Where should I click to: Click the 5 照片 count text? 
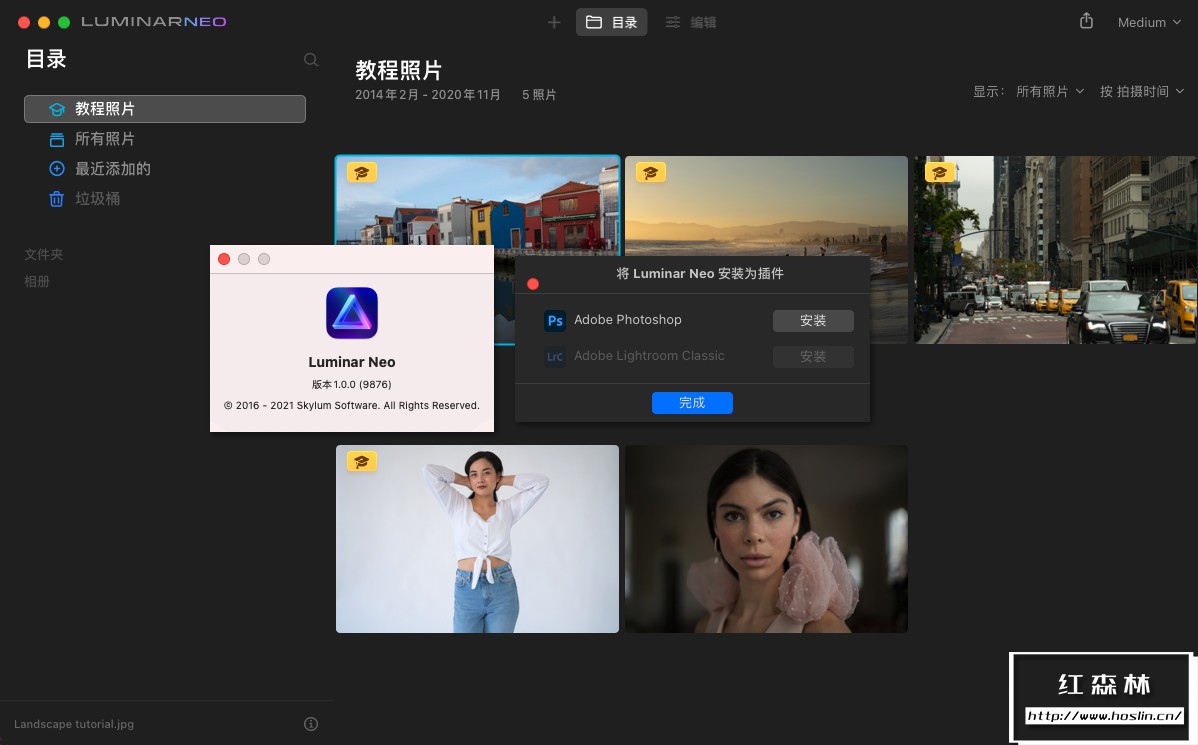[x=539, y=95]
